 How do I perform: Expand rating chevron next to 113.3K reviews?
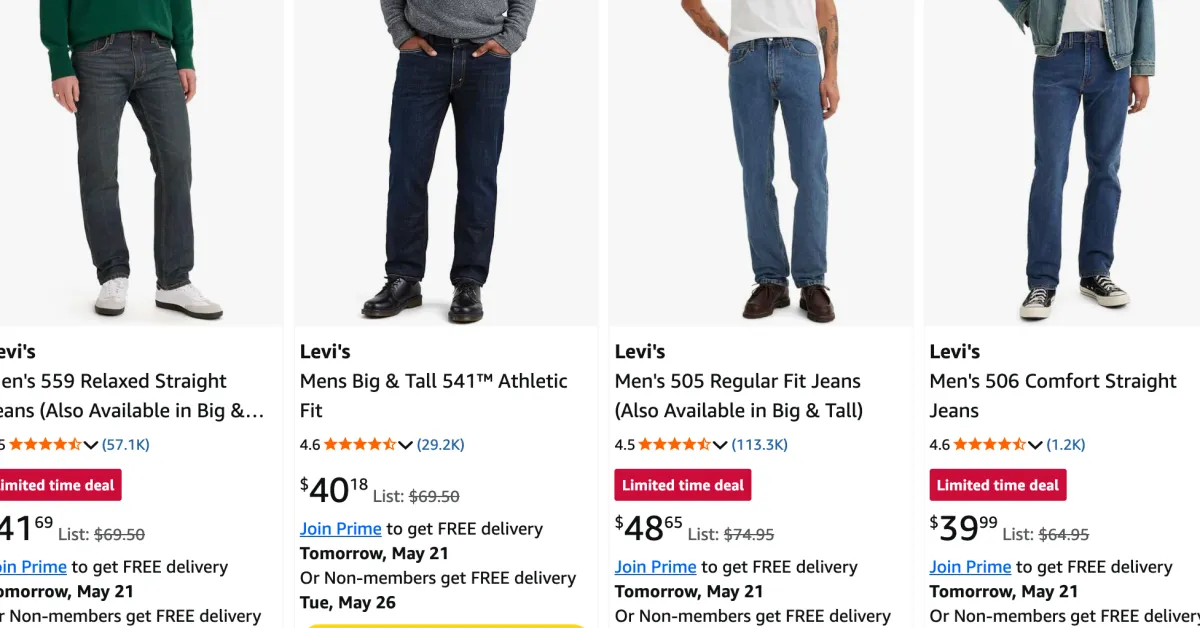(x=720, y=445)
